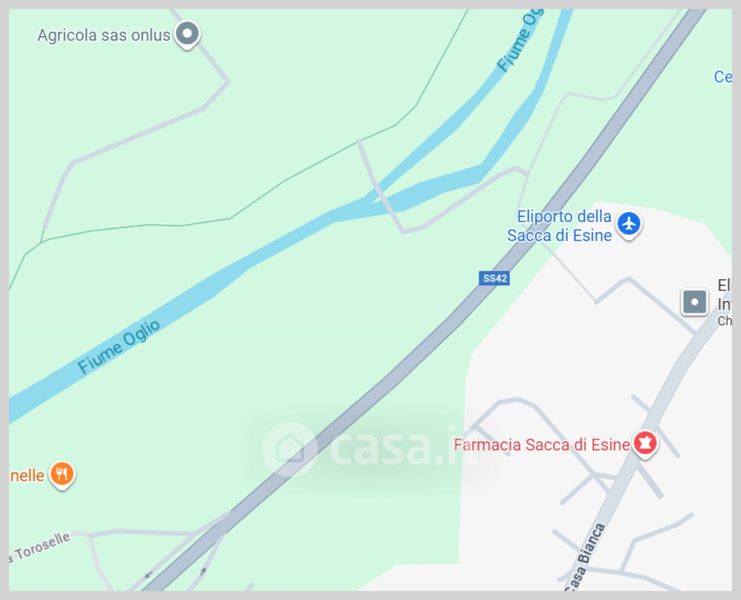The width and height of the screenshot is (741, 600).
Task: Click the Toroselle street name label
Action: (x=40, y=548)
